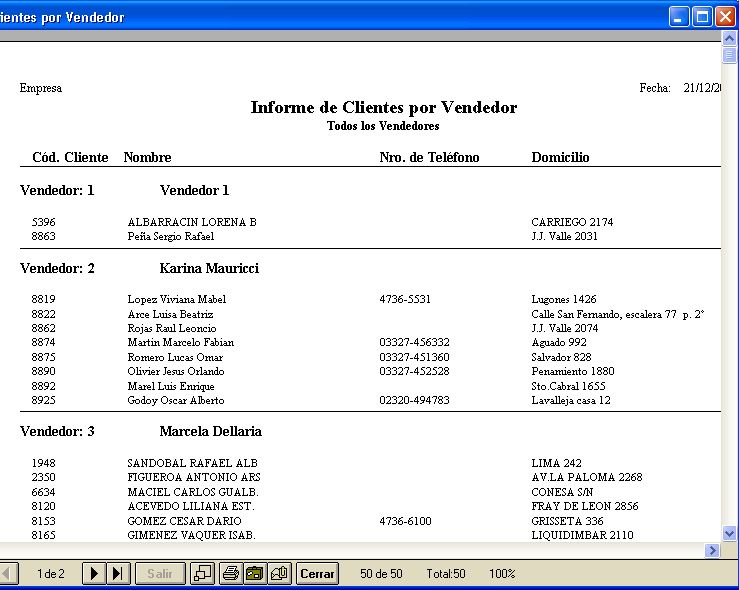Click client code 5396

click(43, 222)
